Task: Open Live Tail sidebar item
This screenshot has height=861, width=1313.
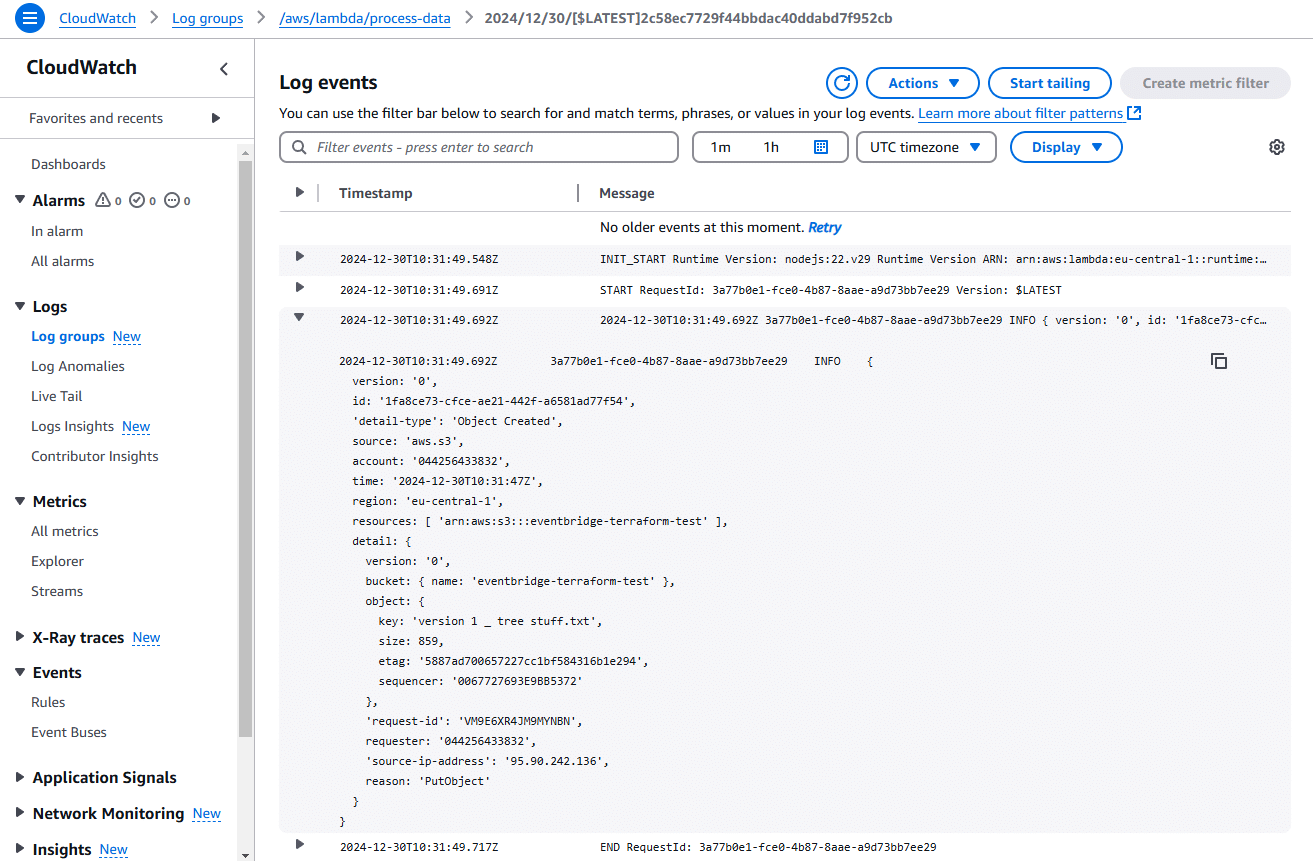Action: [57, 396]
